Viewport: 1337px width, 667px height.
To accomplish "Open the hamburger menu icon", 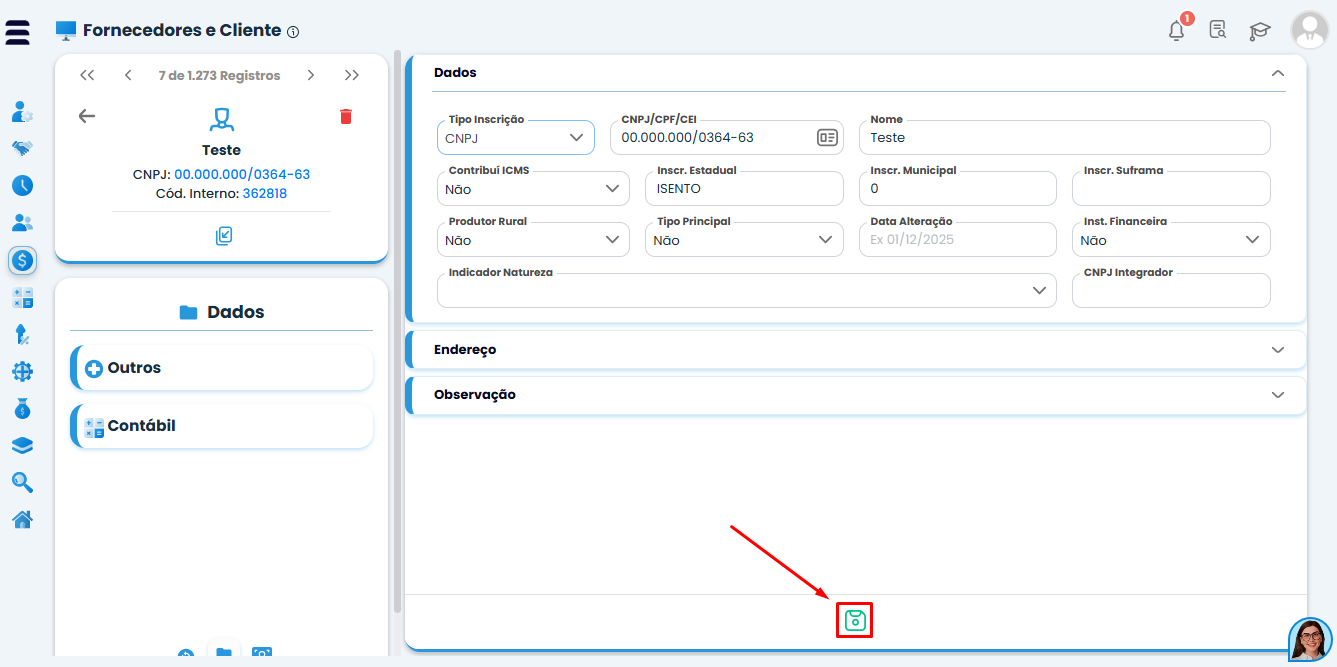I will pyautogui.click(x=18, y=31).
